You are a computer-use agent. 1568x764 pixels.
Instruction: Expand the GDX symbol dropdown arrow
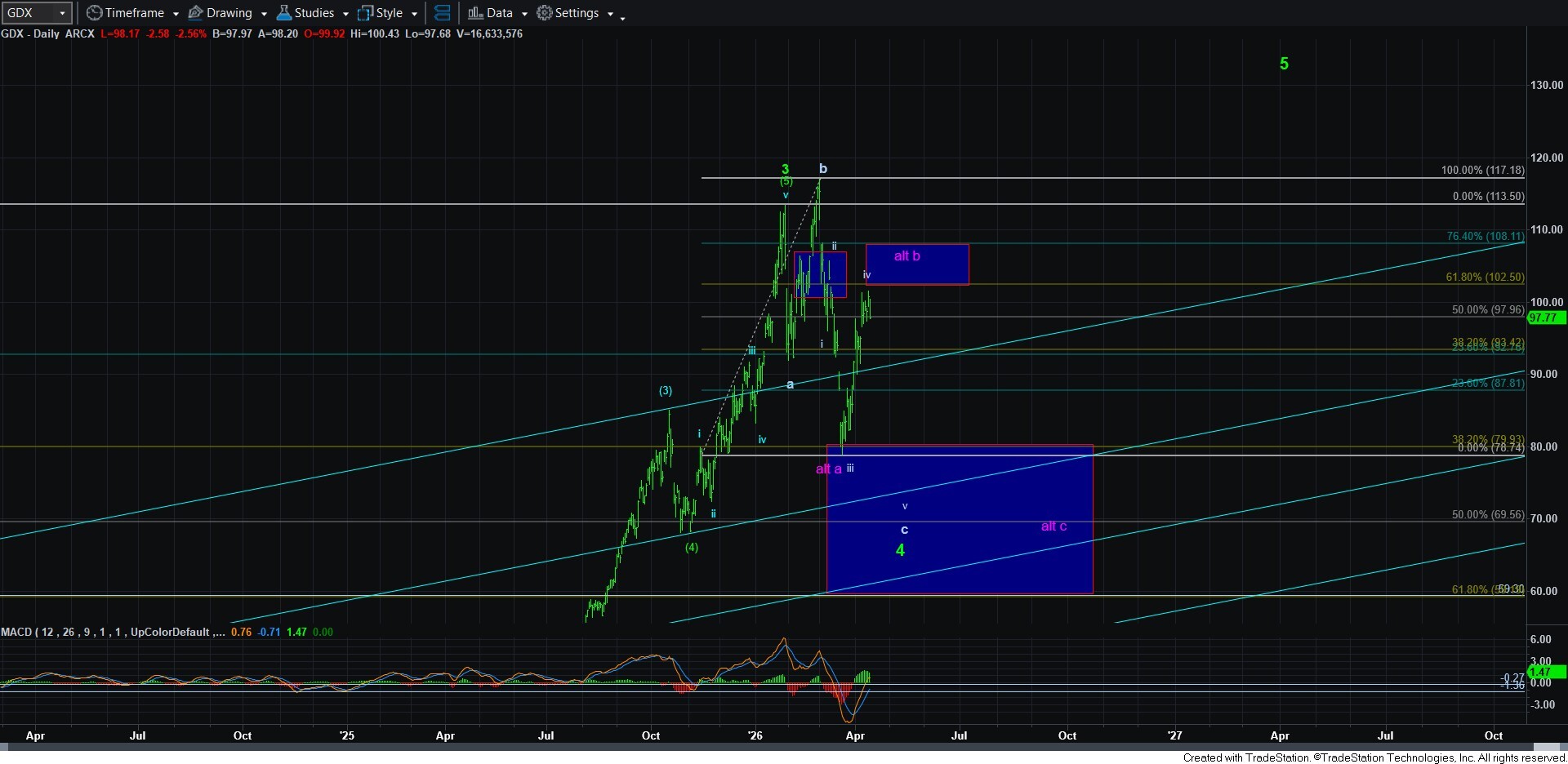pyautogui.click(x=62, y=13)
